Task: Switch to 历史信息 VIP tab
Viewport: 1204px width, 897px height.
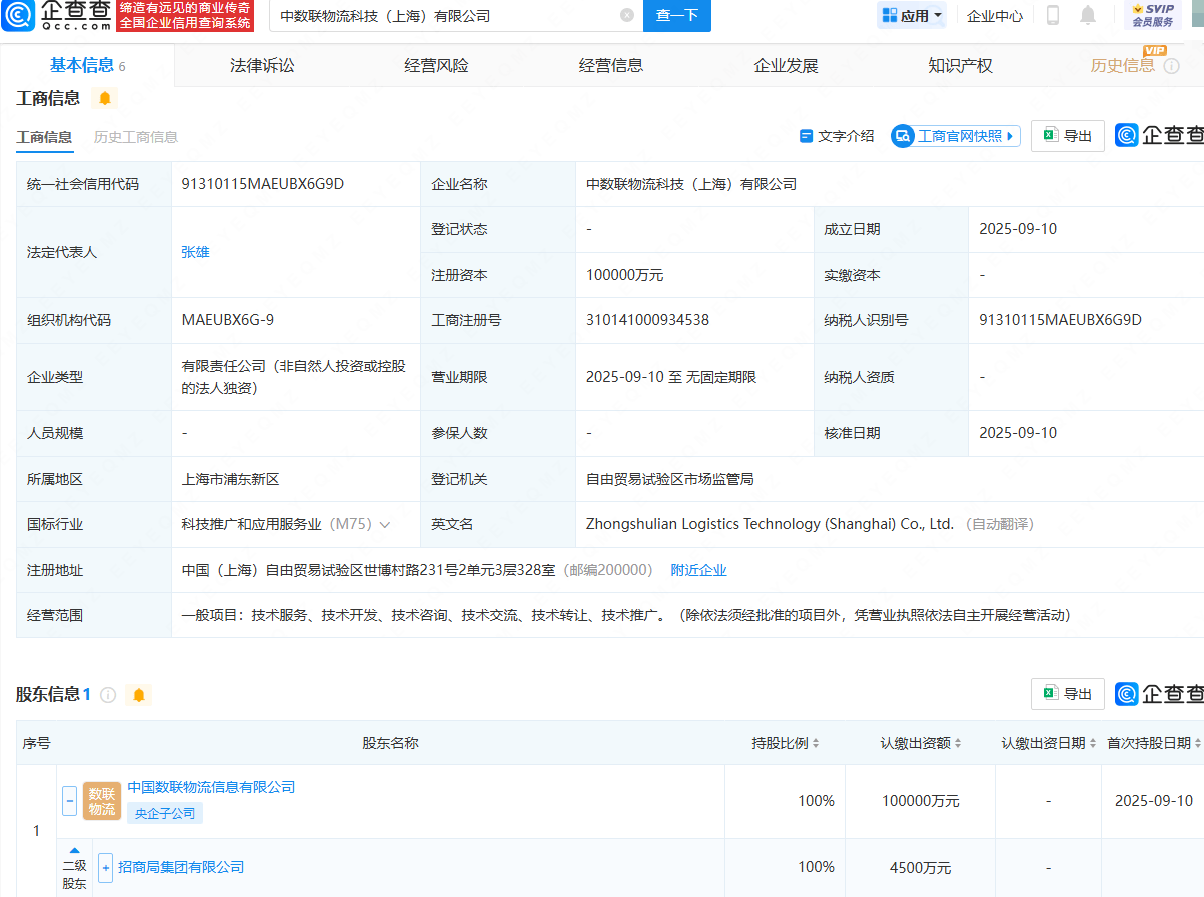Action: tap(1123, 65)
